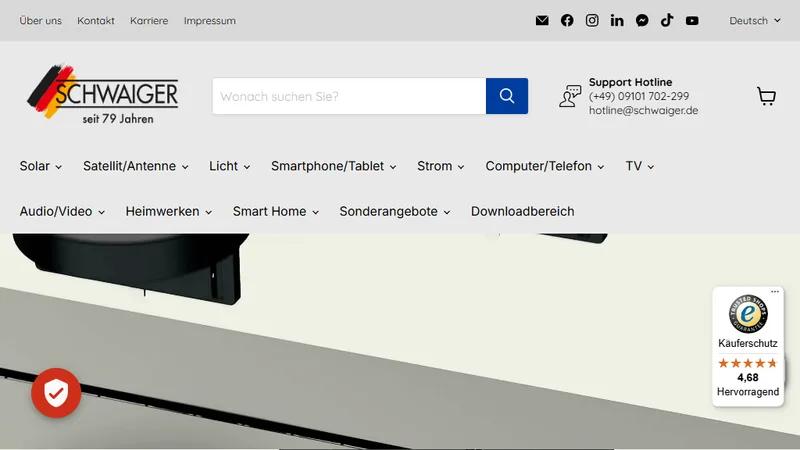Open the Trusted Shops widget three-dot menu
The image size is (800, 450).
(x=775, y=292)
